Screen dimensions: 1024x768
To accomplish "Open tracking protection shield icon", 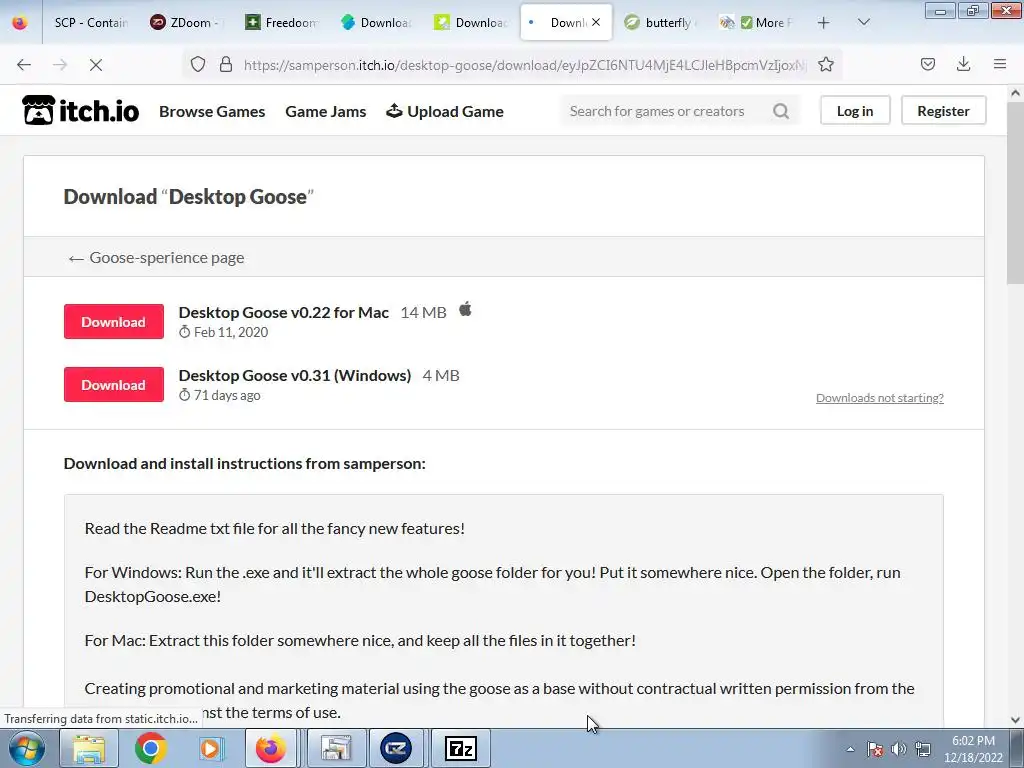I will 198,64.
